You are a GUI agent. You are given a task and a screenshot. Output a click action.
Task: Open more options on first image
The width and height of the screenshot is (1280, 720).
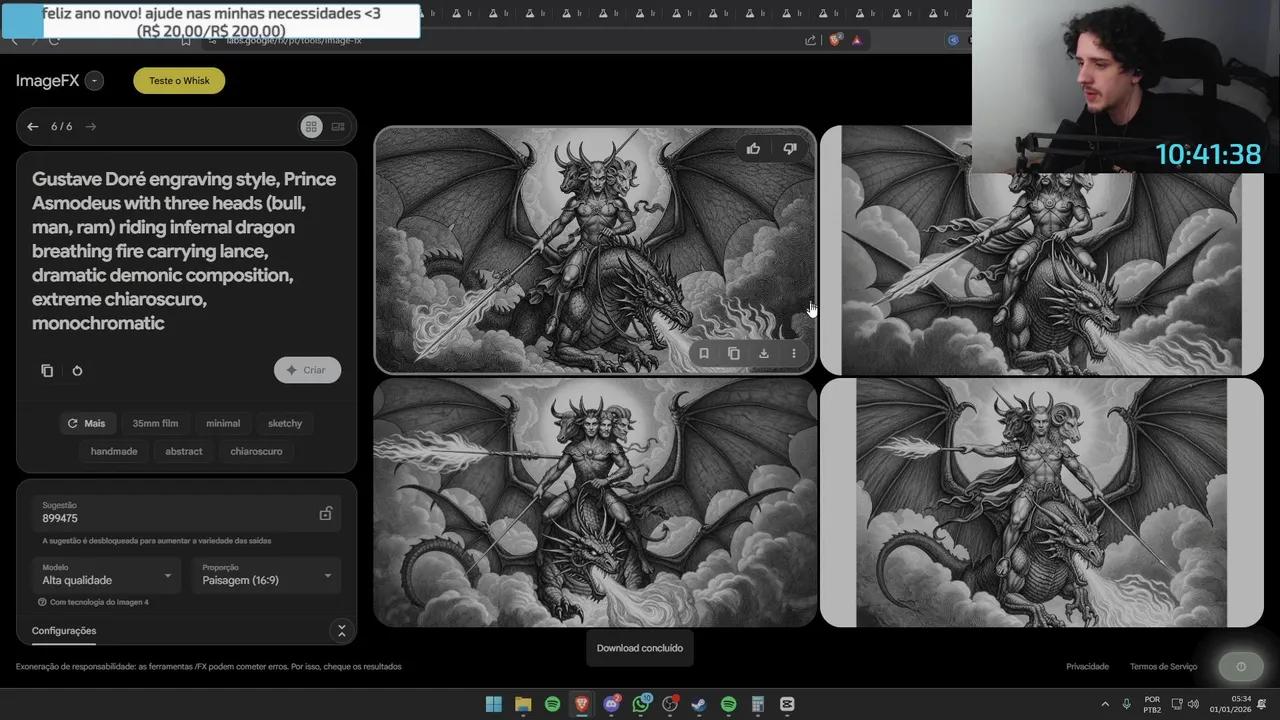tap(794, 353)
